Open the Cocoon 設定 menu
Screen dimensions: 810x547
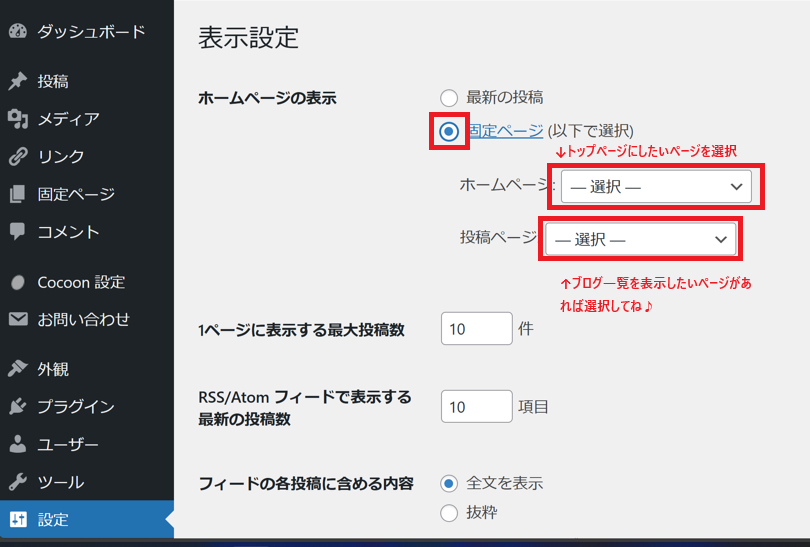coord(81,282)
